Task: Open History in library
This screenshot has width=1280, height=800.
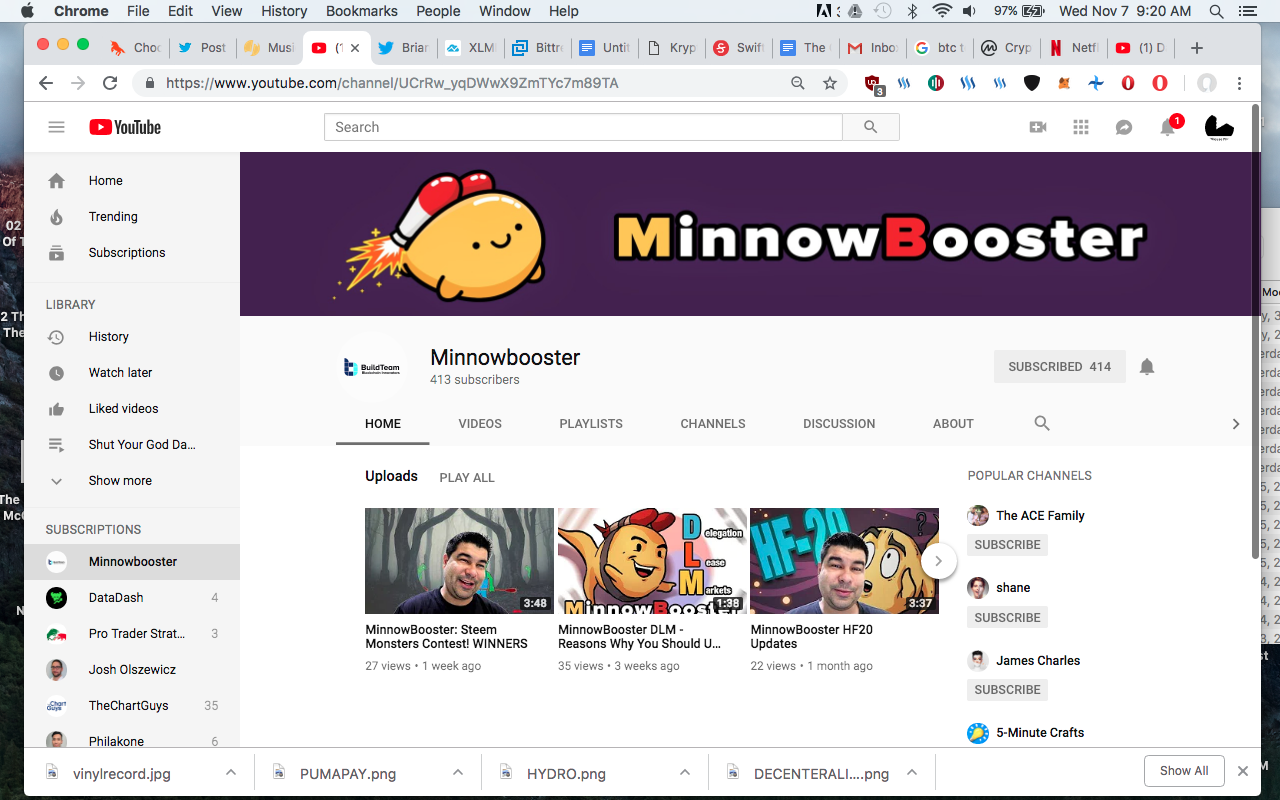Action: click(x=132, y=337)
